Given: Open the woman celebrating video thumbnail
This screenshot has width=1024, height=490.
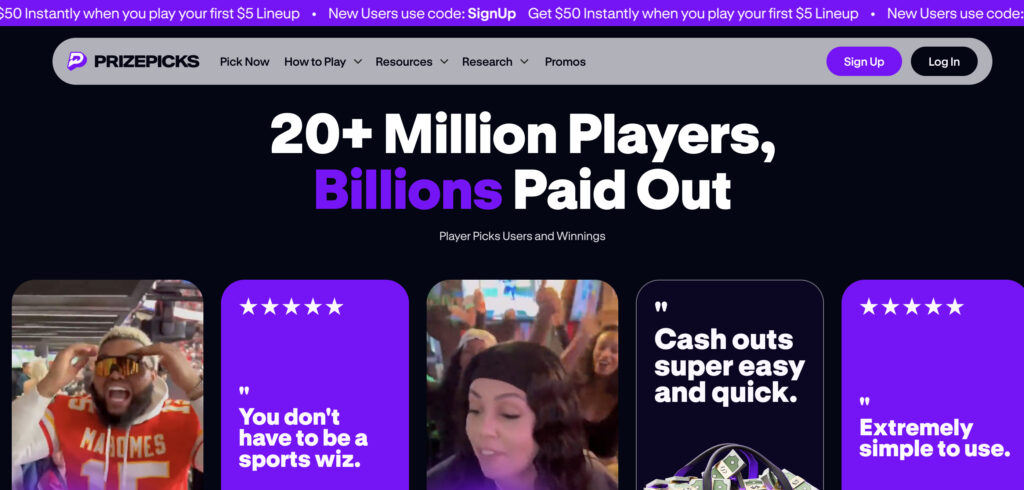Looking at the screenshot, I should (x=522, y=385).
